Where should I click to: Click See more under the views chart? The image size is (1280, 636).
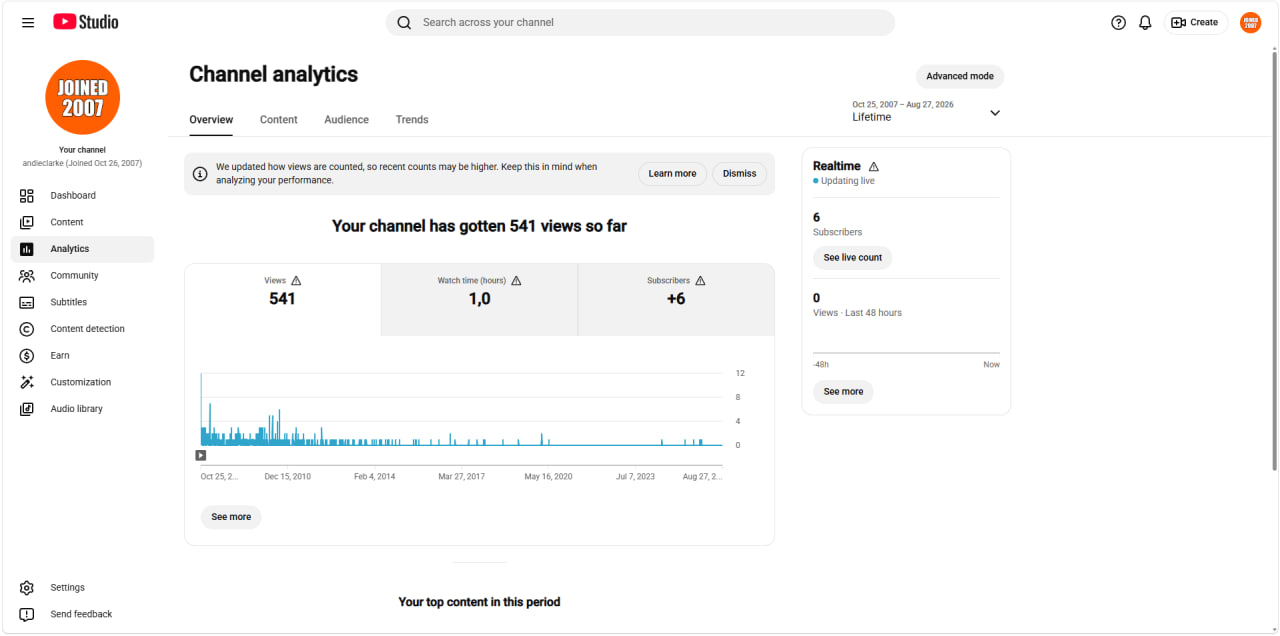pos(231,517)
